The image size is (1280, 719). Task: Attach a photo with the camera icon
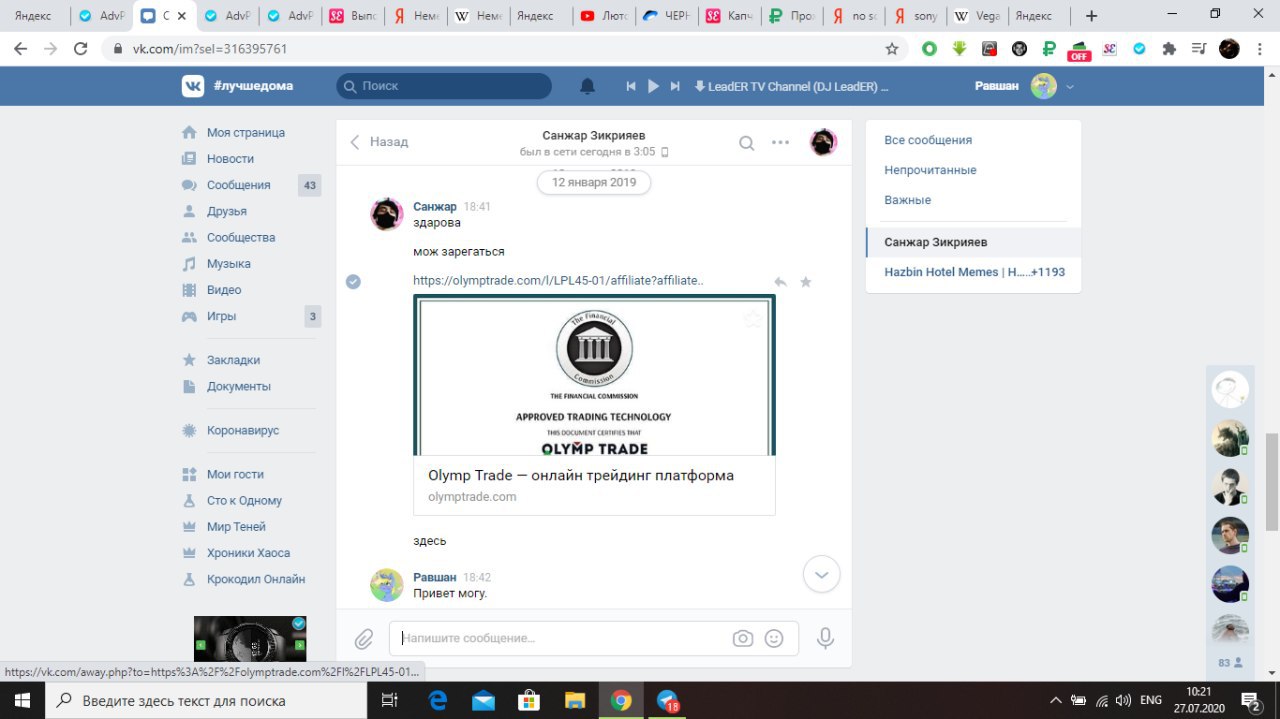coord(742,638)
